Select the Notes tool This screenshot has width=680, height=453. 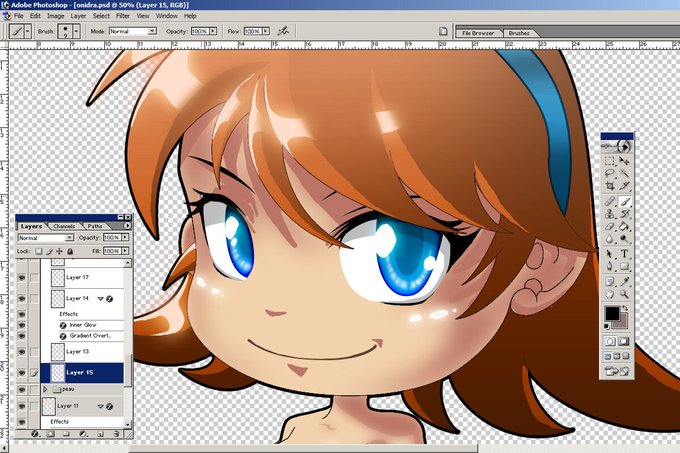click(610, 282)
